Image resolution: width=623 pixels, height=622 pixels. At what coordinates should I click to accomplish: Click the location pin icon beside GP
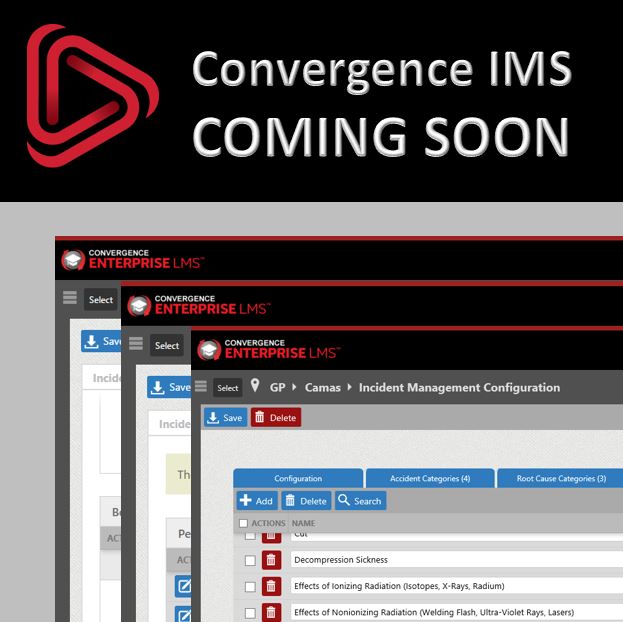coord(255,385)
